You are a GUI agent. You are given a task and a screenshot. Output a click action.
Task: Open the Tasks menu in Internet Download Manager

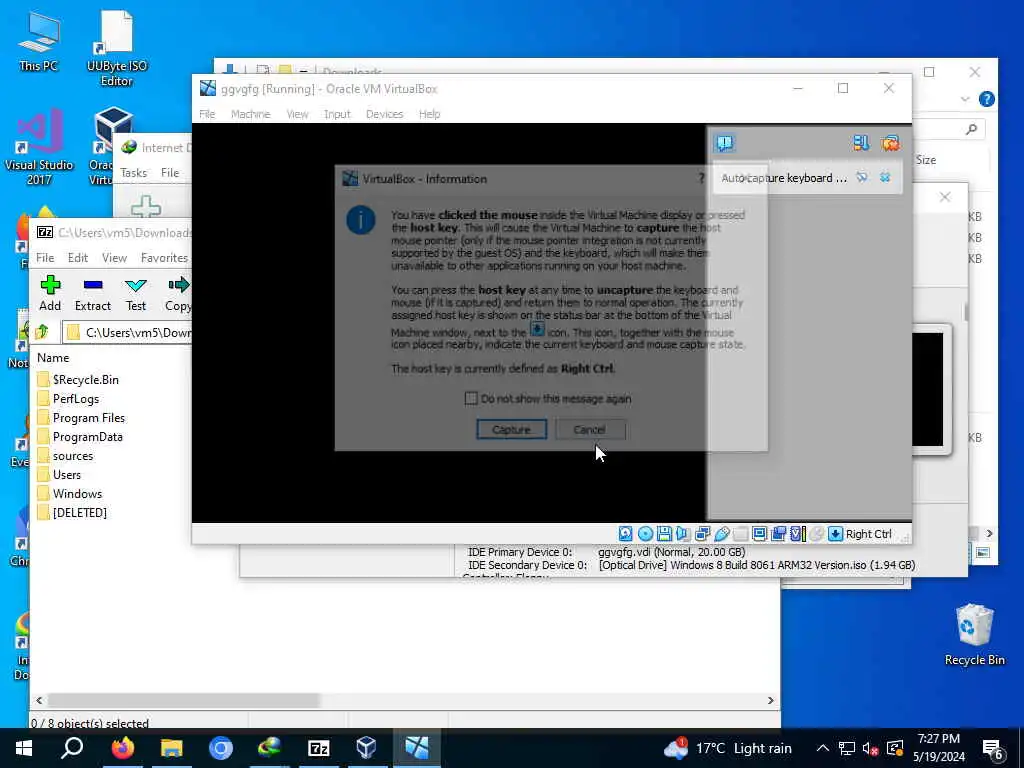(133, 172)
